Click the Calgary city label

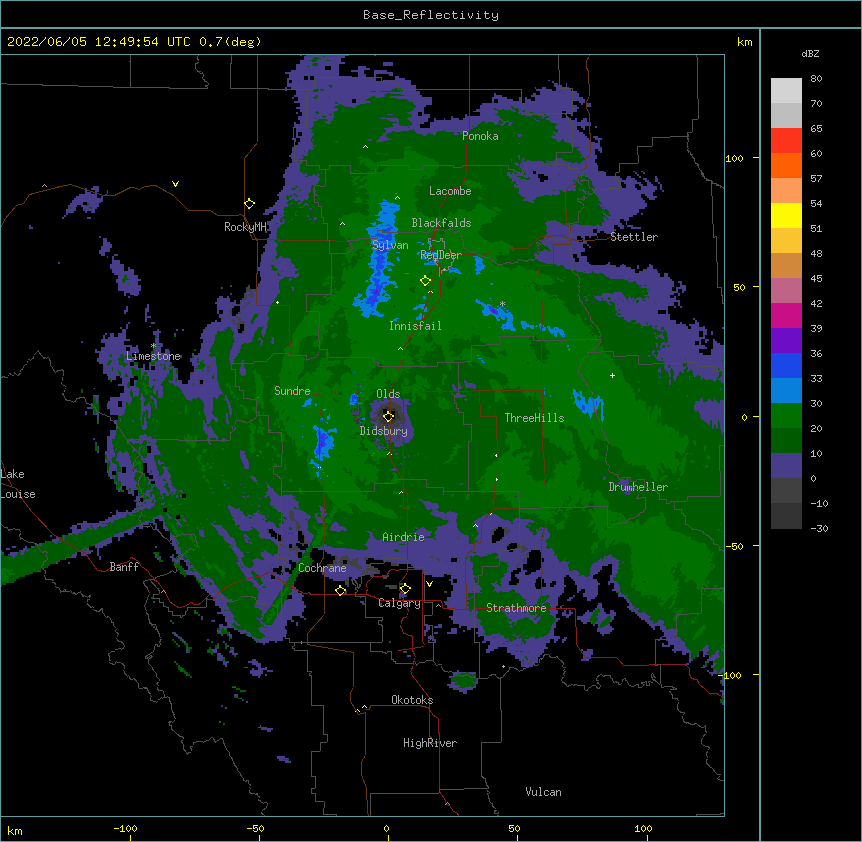point(399,603)
